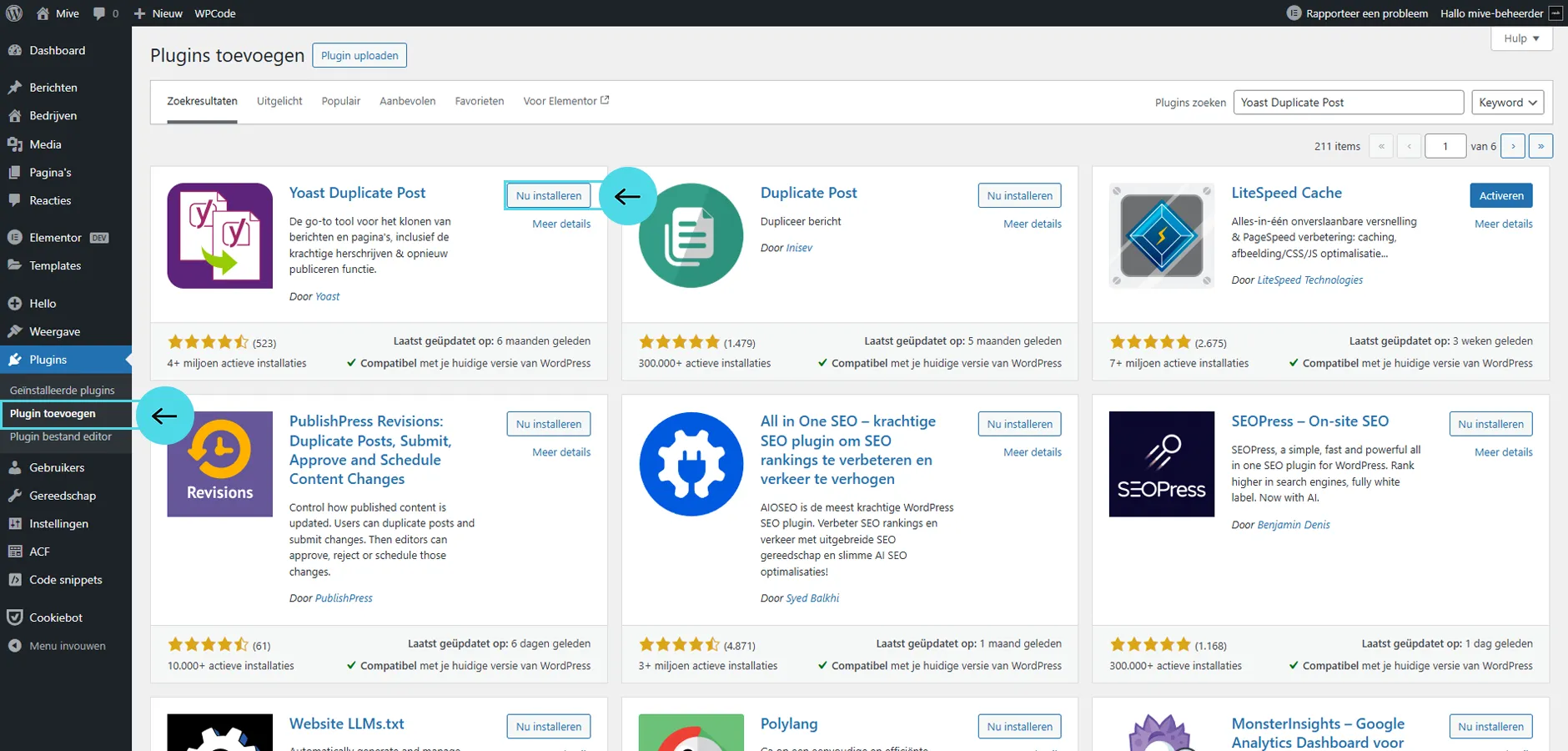This screenshot has height=751, width=1568.
Task: Go to next page of plugin results
Action: (1513, 146)
